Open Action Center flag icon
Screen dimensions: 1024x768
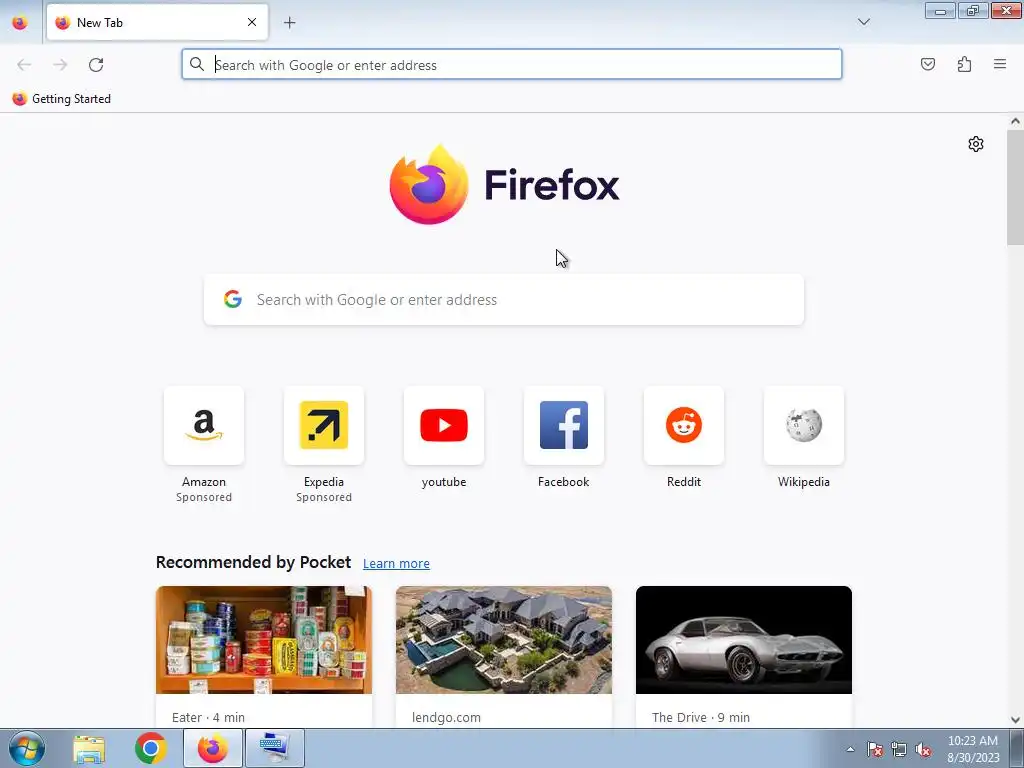point(875,749)
